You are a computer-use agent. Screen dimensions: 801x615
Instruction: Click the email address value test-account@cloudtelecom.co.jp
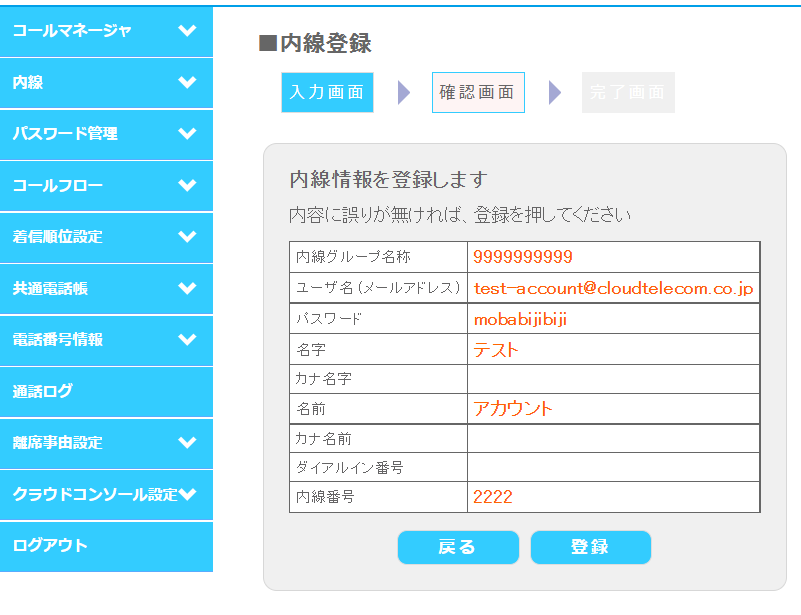[614, 289]
